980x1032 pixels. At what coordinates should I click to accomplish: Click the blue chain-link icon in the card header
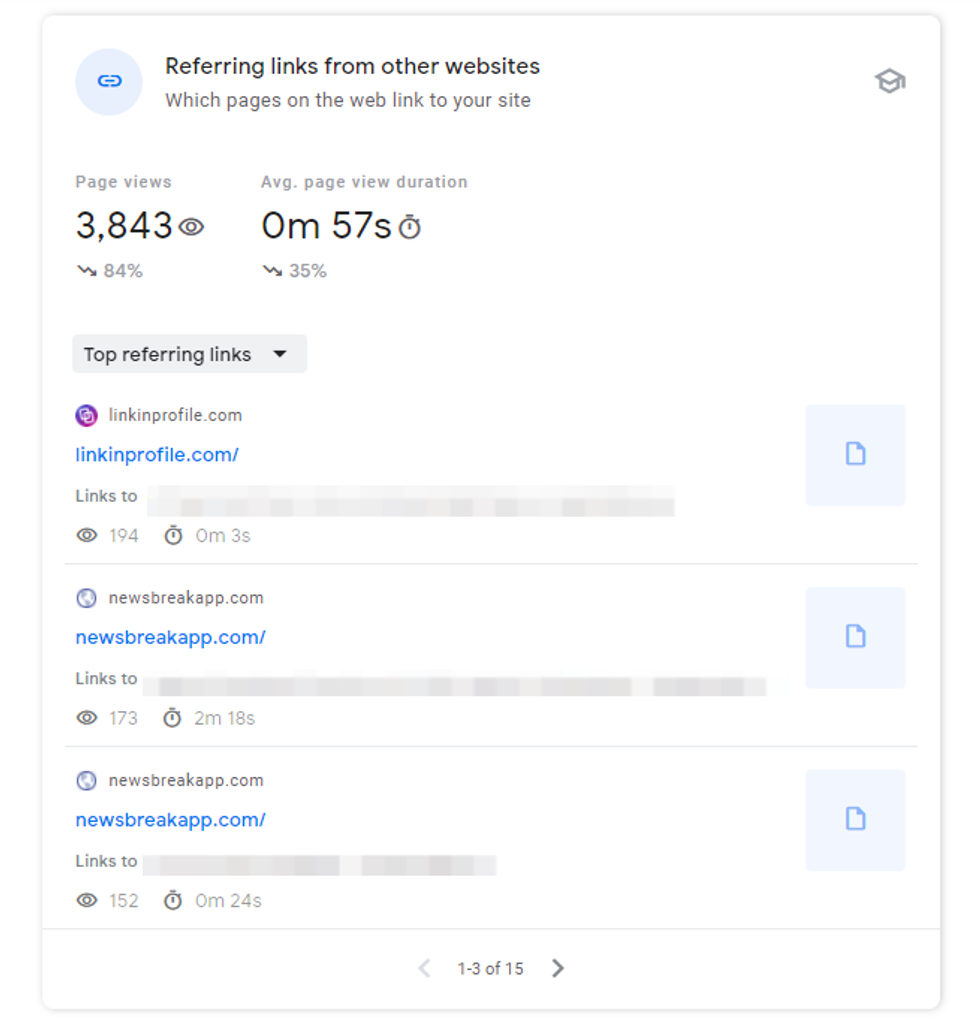[x=109, y=82]
